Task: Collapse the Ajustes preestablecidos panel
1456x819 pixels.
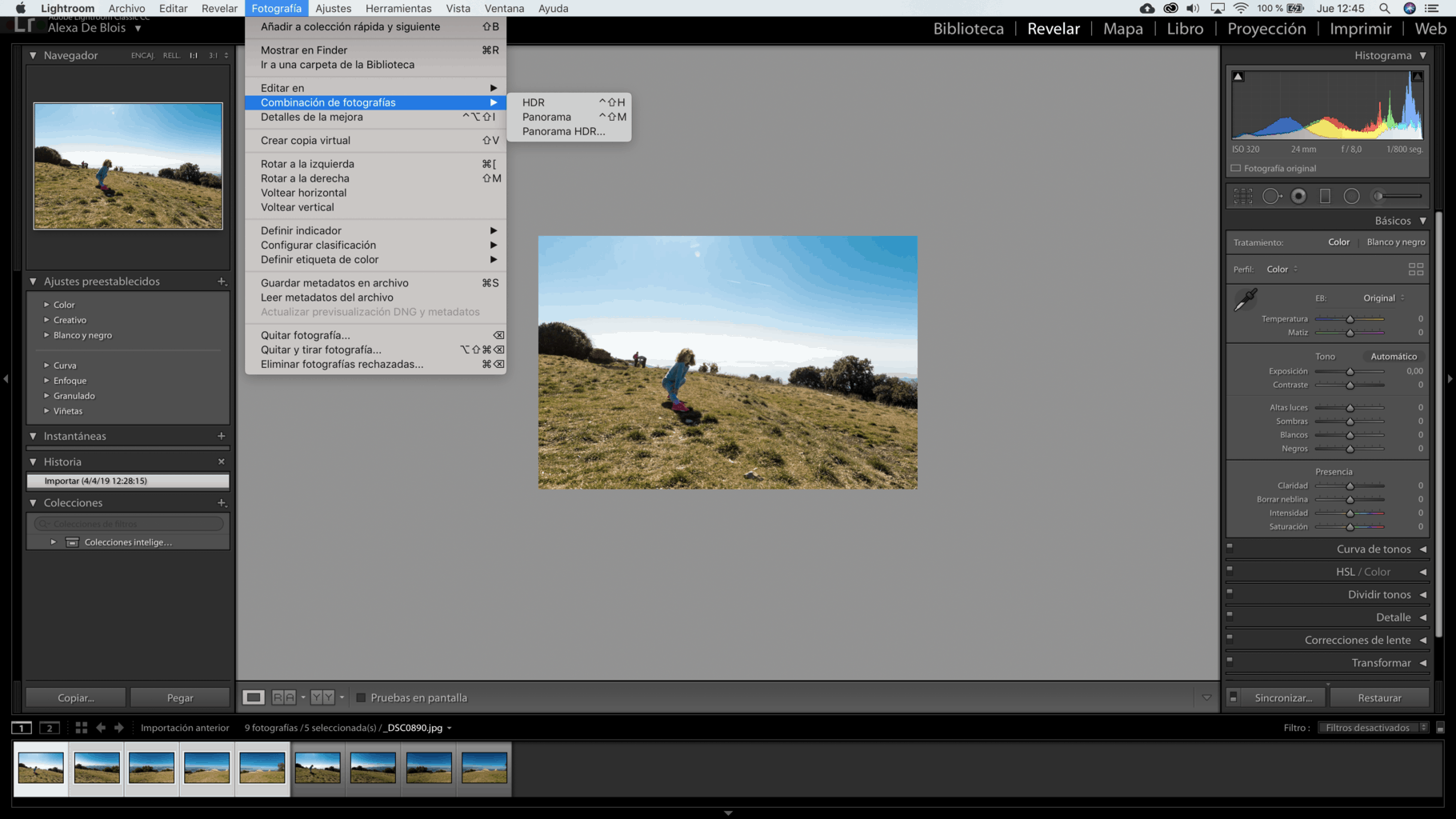Action: coord(33,282)
